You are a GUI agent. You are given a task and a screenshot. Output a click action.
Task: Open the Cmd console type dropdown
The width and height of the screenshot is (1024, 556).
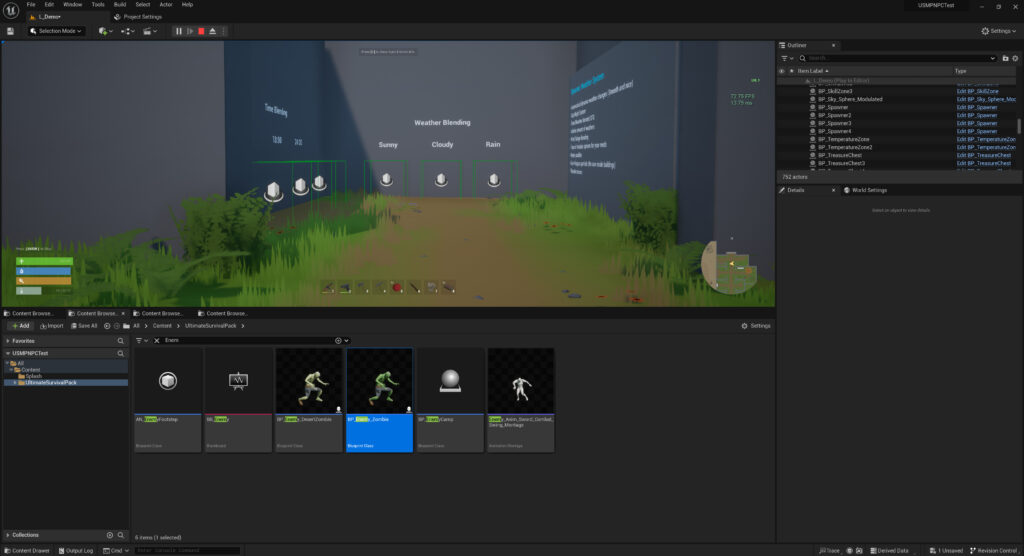click(116, 551)
